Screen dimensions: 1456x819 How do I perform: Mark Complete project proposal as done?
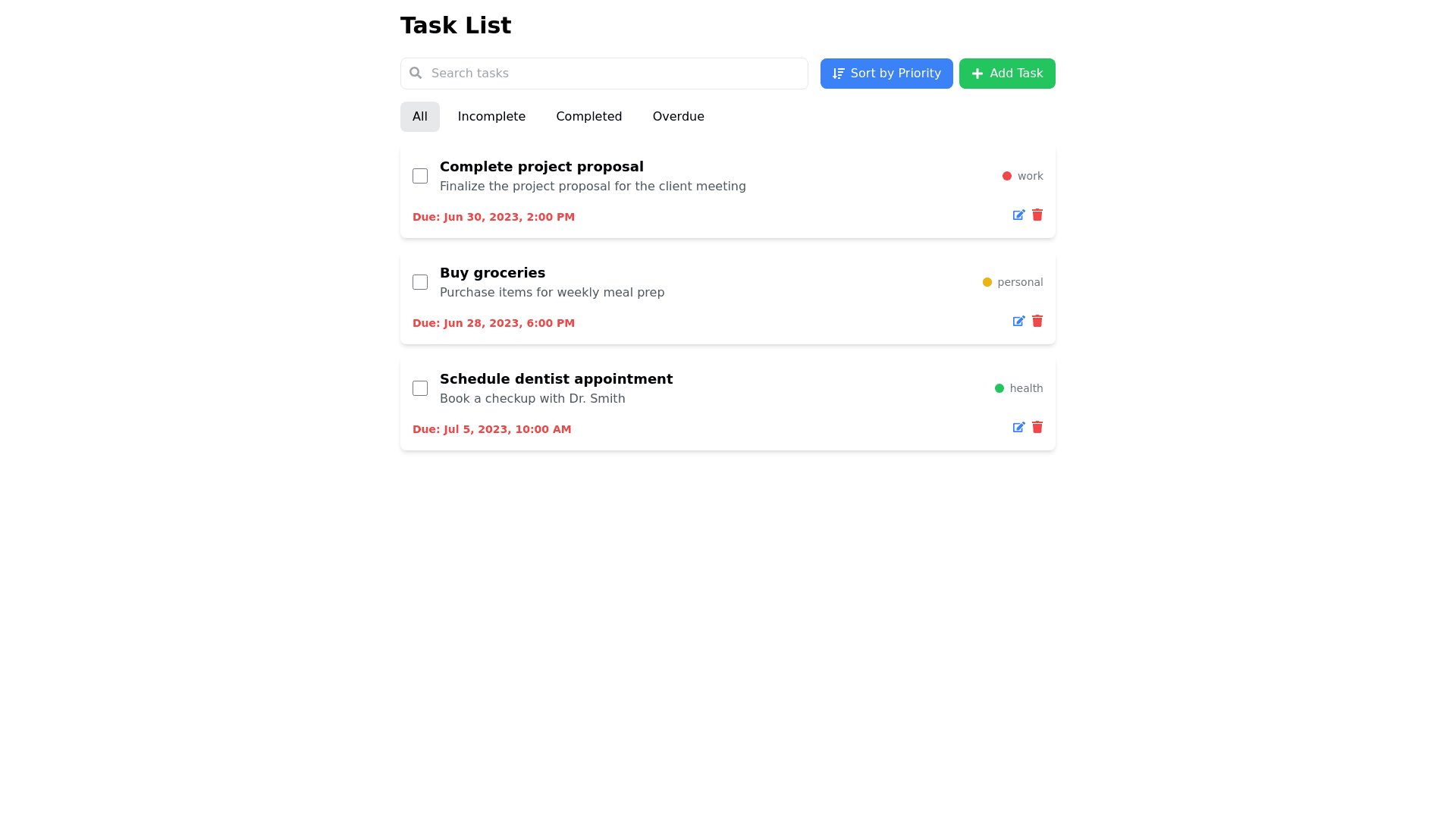click(x=420, y=176)
